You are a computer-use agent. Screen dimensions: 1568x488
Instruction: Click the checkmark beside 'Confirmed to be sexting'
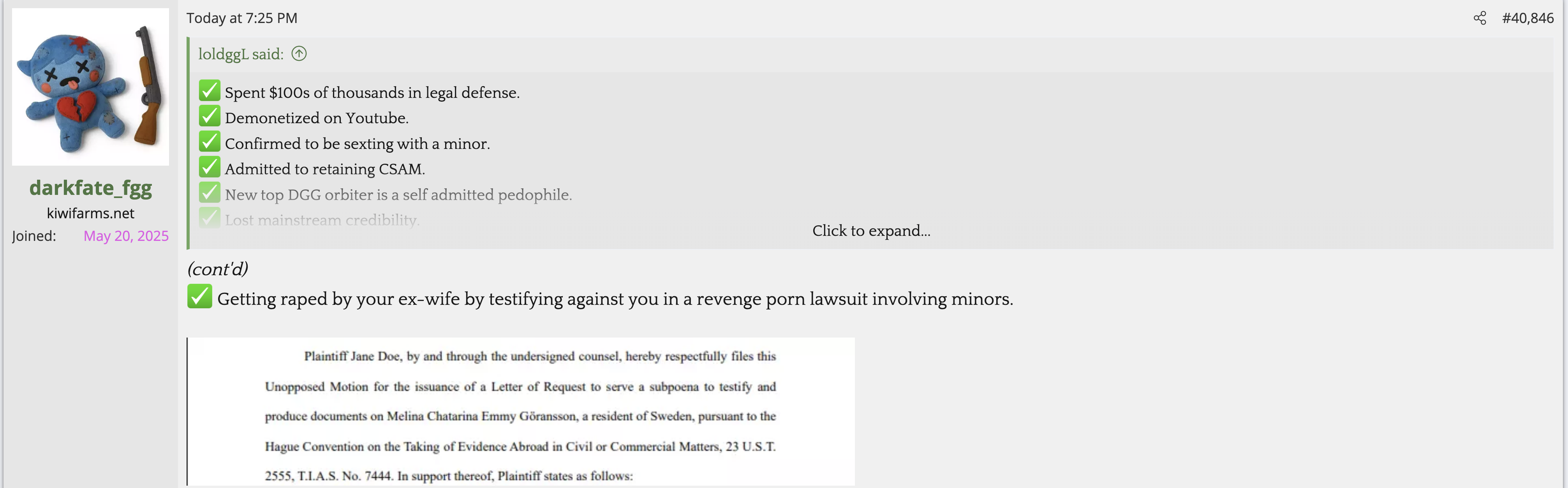click(210, 142)
